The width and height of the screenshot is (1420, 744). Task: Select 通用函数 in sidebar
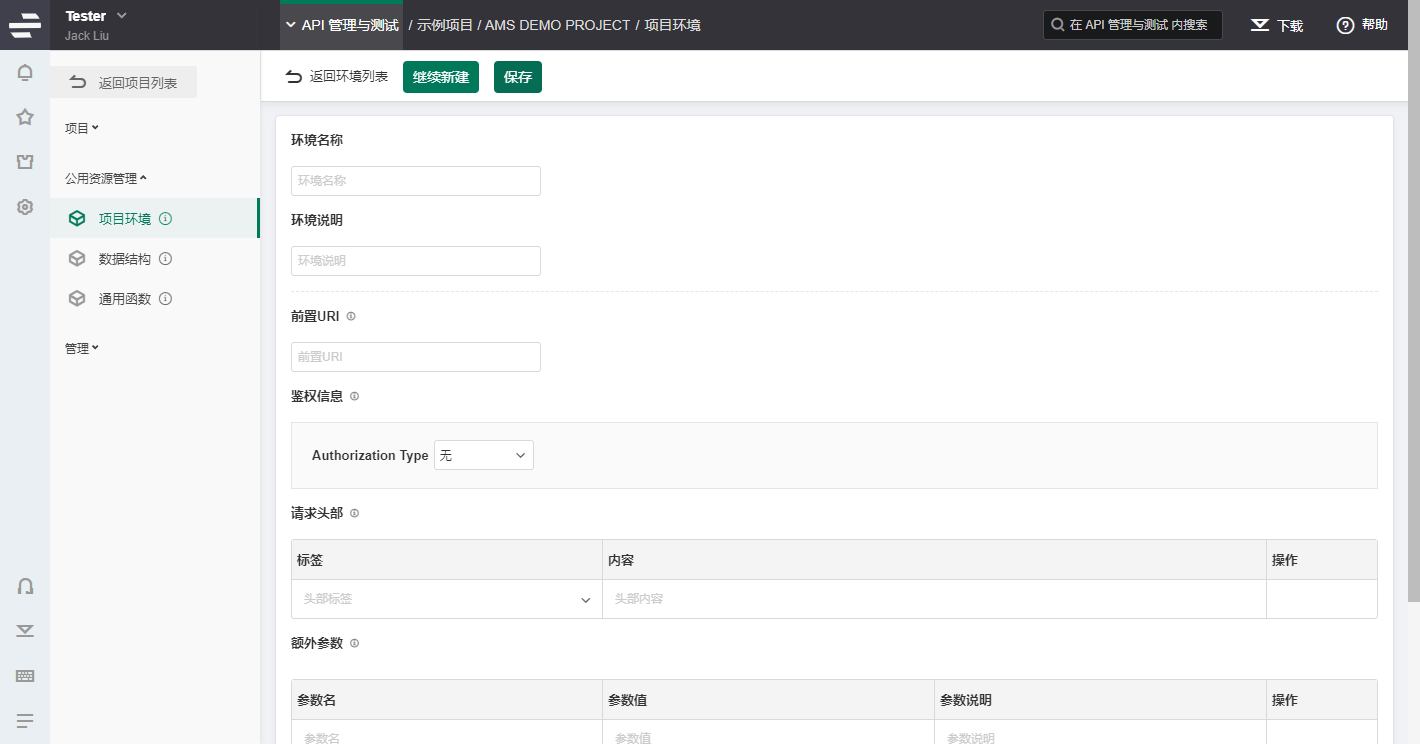(x=155, y=298)
